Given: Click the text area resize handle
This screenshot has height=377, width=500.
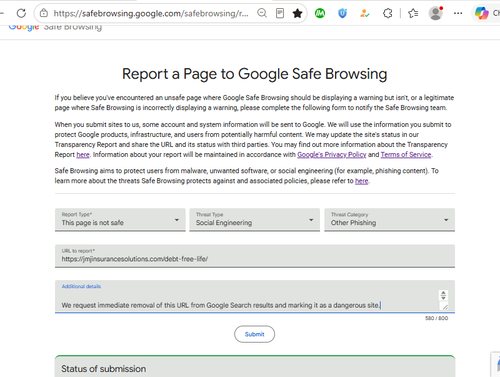Looking at the screenshot, I should point(445,307).
